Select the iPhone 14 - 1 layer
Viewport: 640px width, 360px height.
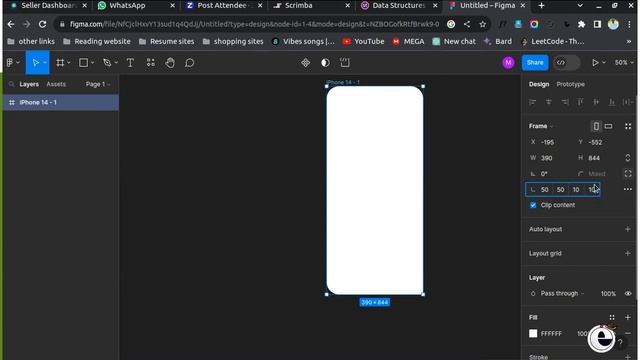click(x=61, y=102)
